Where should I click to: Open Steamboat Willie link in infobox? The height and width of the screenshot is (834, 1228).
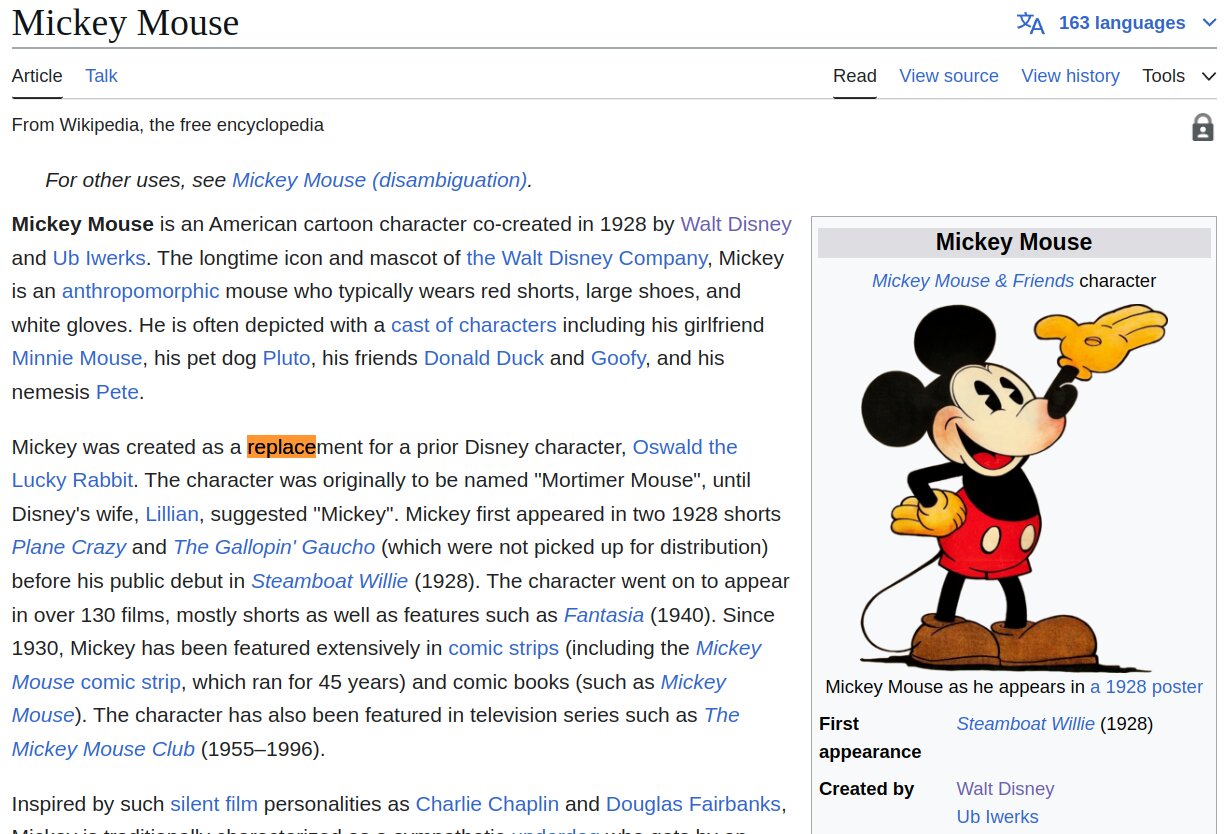1025,724
